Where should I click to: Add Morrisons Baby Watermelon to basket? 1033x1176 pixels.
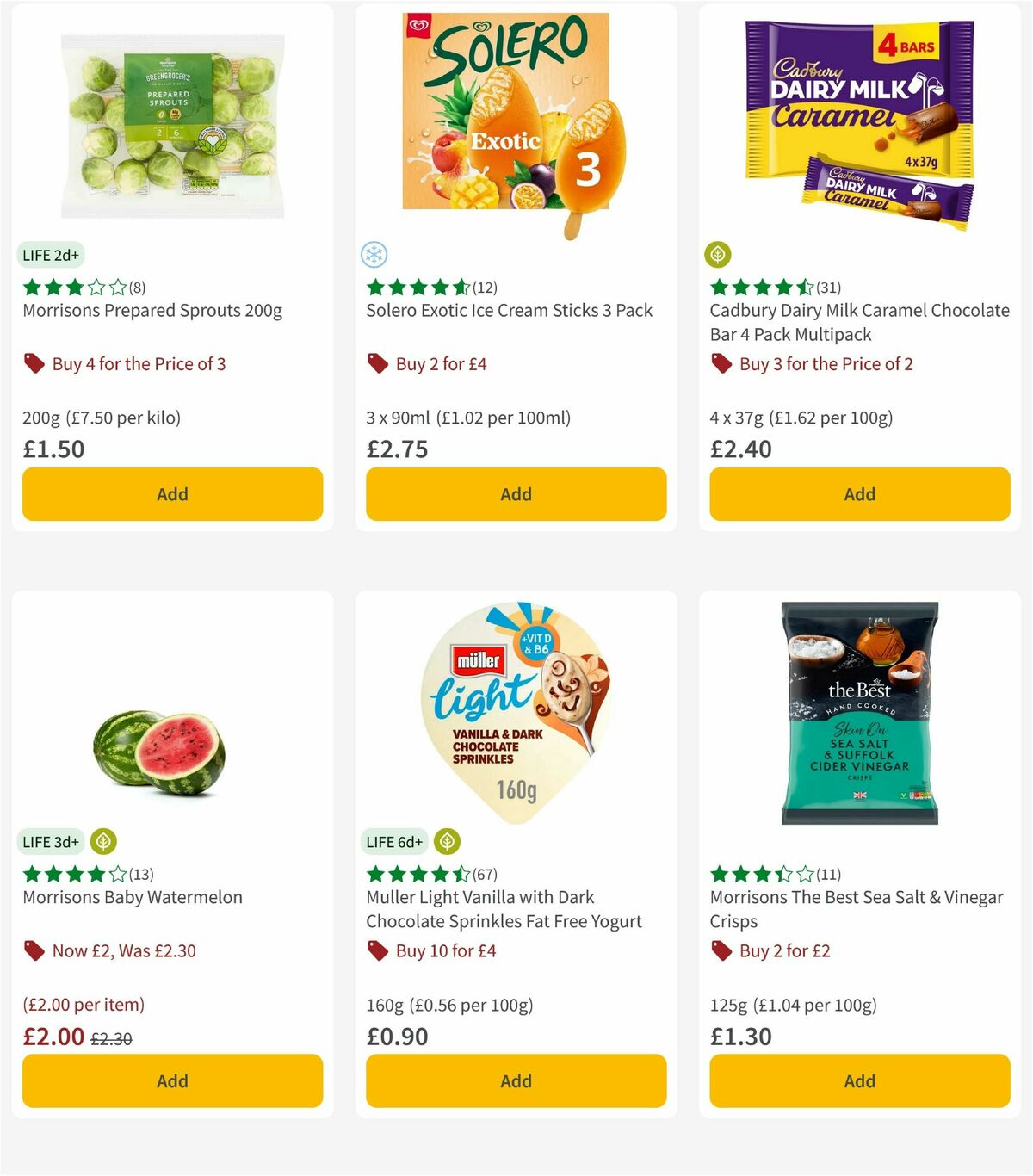tap(172, 1080)
